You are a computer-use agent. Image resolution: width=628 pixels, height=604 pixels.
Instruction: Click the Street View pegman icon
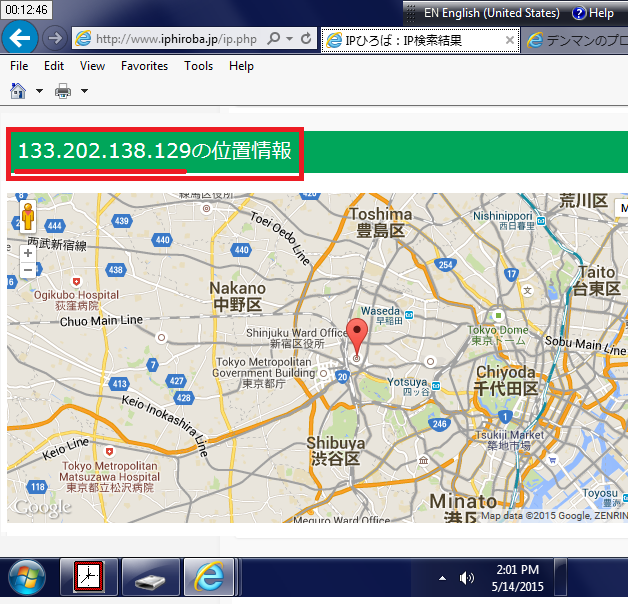28,217
